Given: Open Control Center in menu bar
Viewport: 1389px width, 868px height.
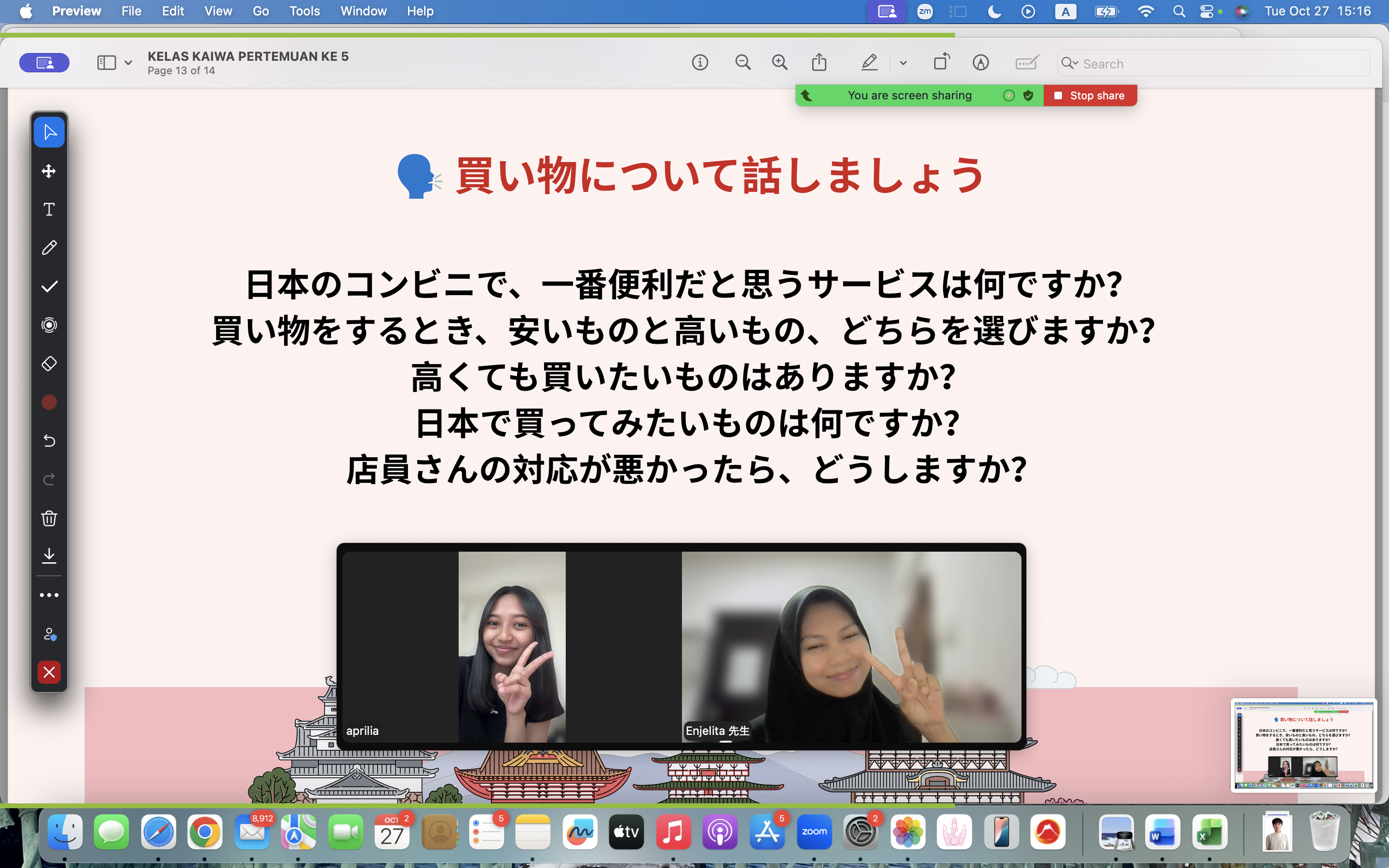Looking at the screenshot, I should pyautogui.click(x=1207, y=12).
